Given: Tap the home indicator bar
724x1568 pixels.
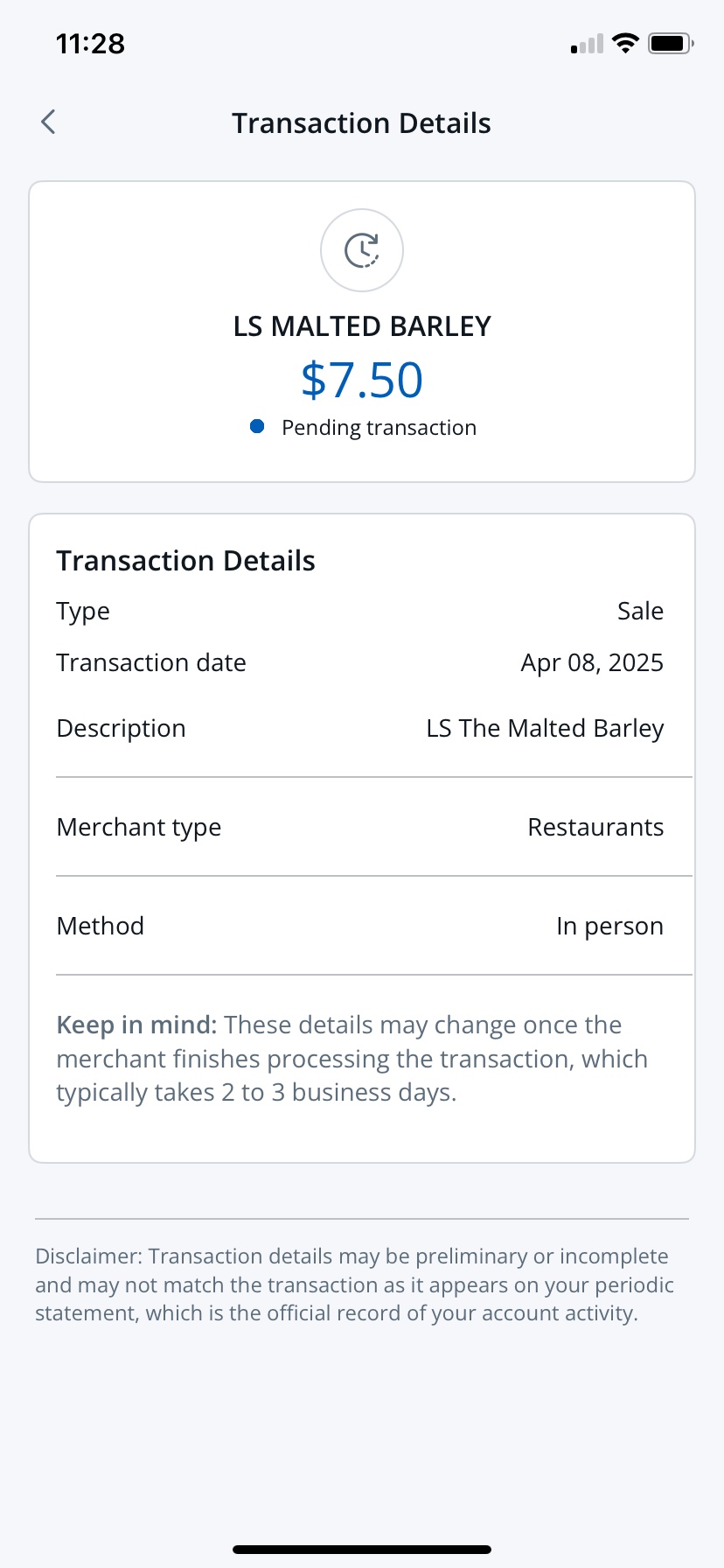Looking at the screenshot, I should (x=362, y=1549).
